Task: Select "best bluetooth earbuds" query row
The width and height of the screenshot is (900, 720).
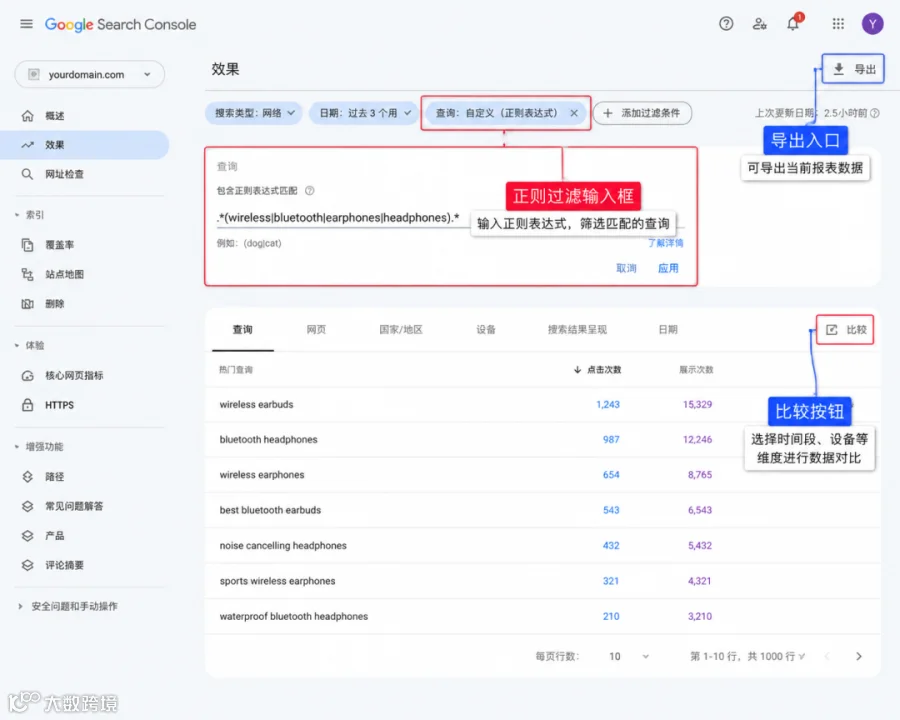Action: [542, 510]
